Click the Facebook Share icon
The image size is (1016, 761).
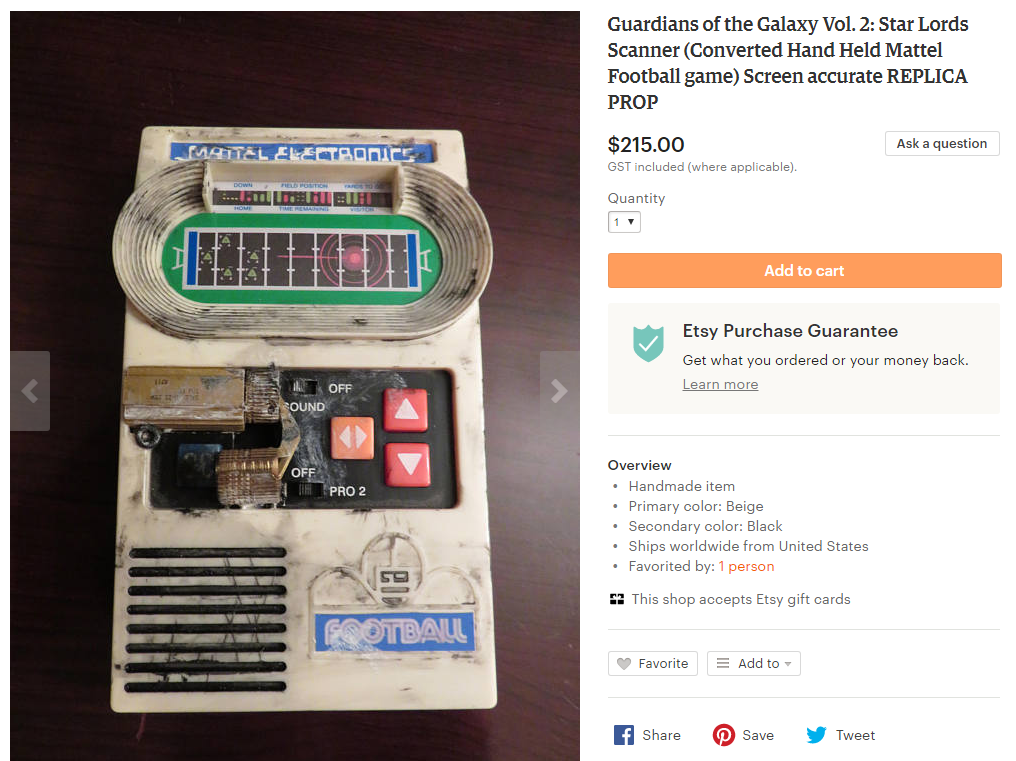[x=624, y=735]
